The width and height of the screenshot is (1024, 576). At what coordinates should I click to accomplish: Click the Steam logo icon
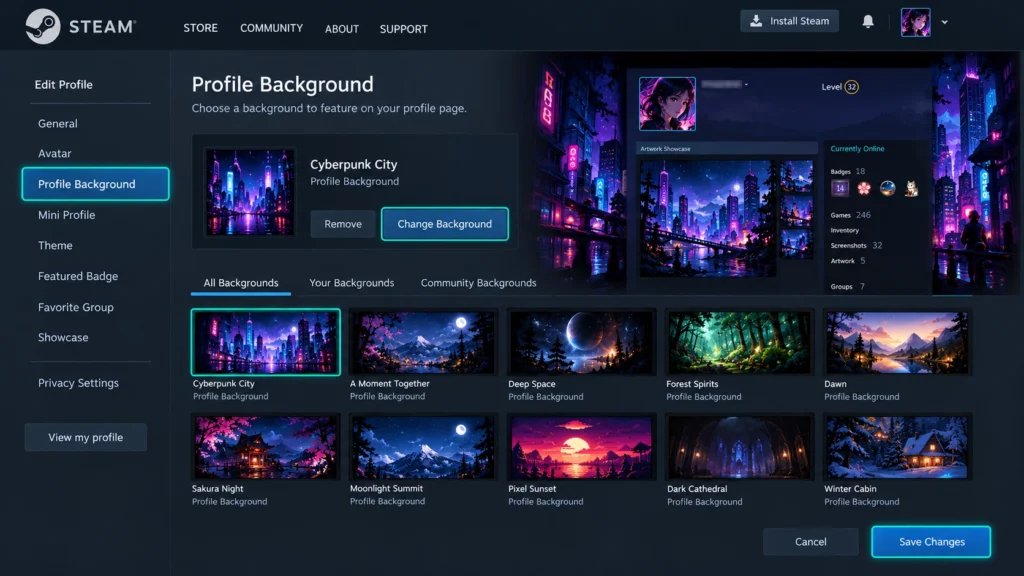click(43, 26)
